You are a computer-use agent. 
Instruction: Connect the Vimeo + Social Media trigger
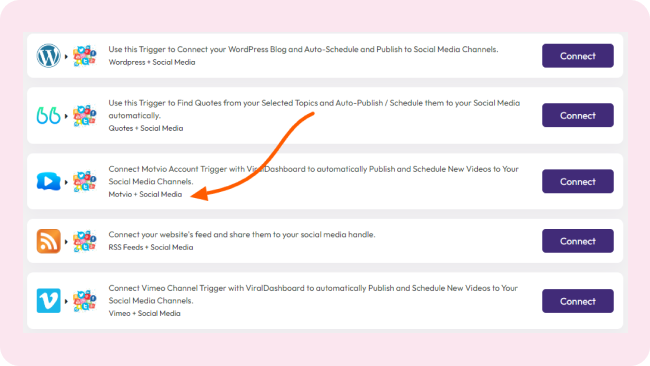pyautogui.click(x=577, y=301)
